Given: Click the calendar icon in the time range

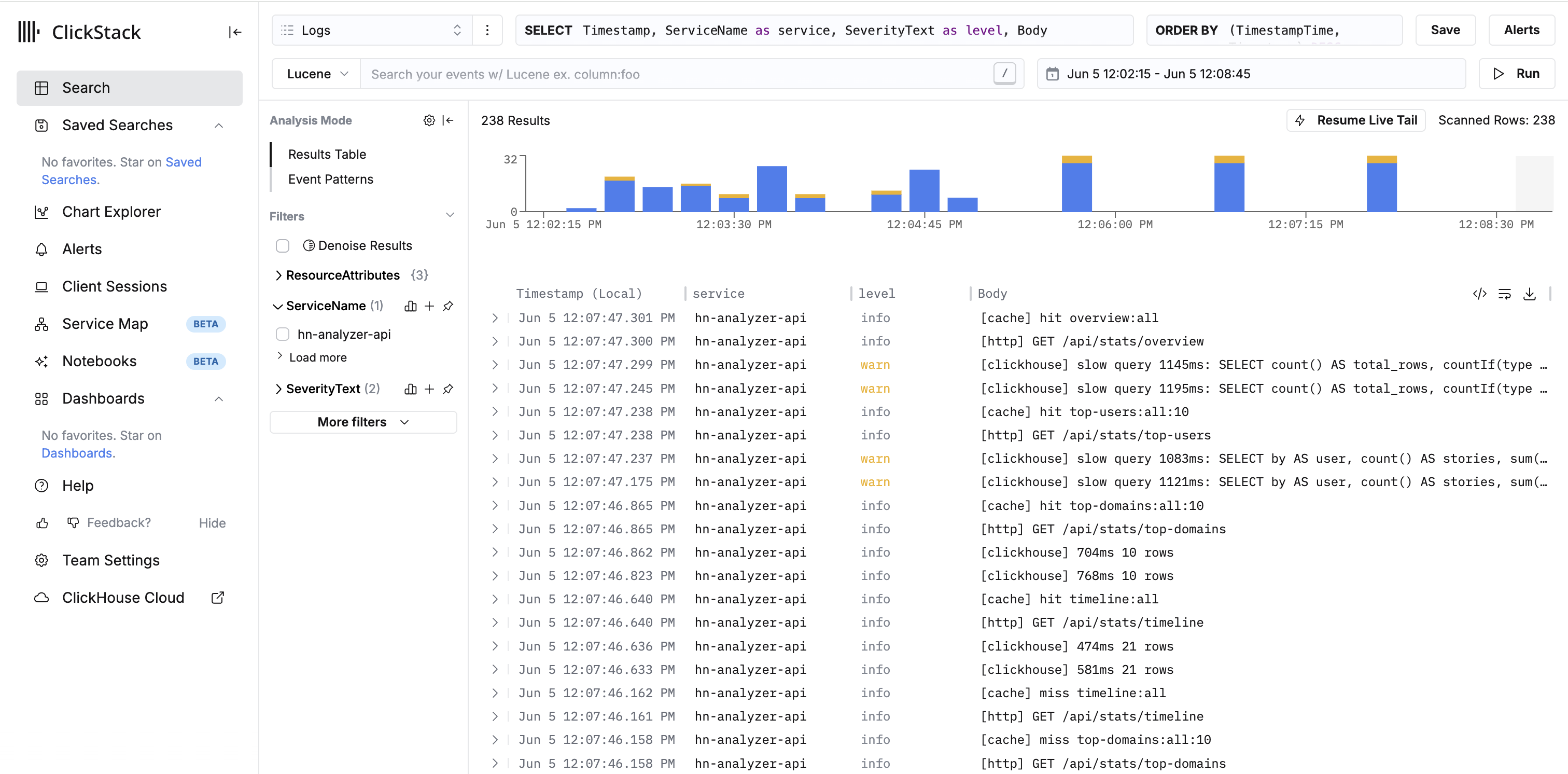Looking at the screenshot, I should pos(1052,74).
